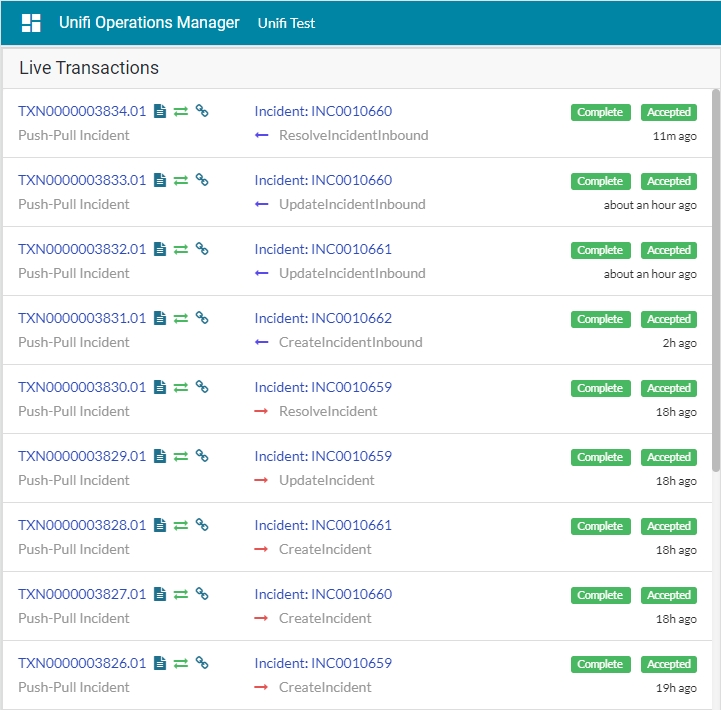Click the chain link icon for TXN0000003829.01
The width and height of the screenshot is (721, 710).
point(202,456)
